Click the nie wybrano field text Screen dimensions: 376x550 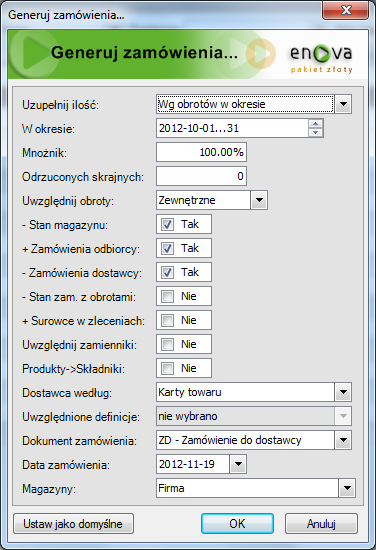tap(188, 416)
